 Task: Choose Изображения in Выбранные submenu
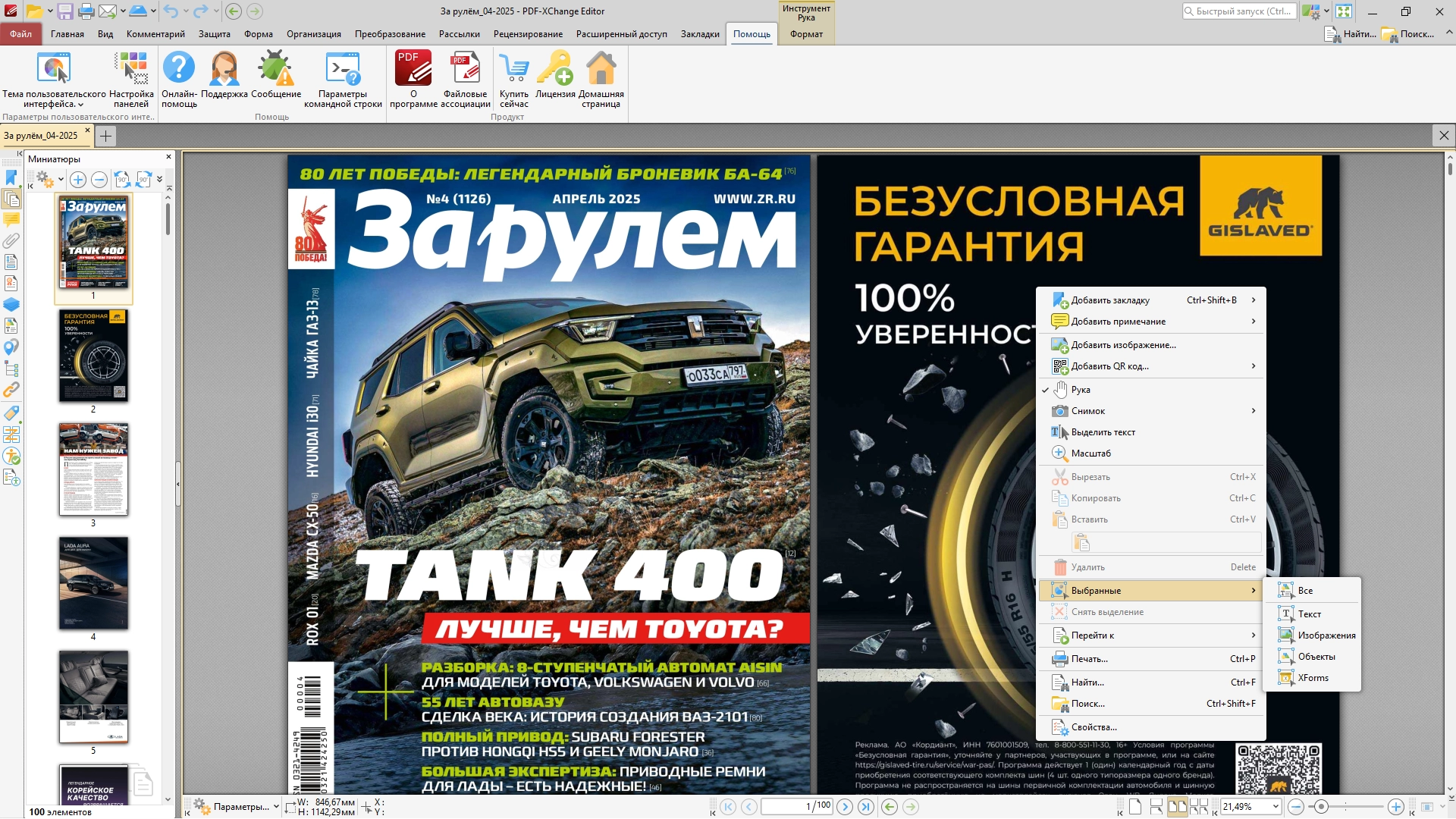[x=1326, y=635]
